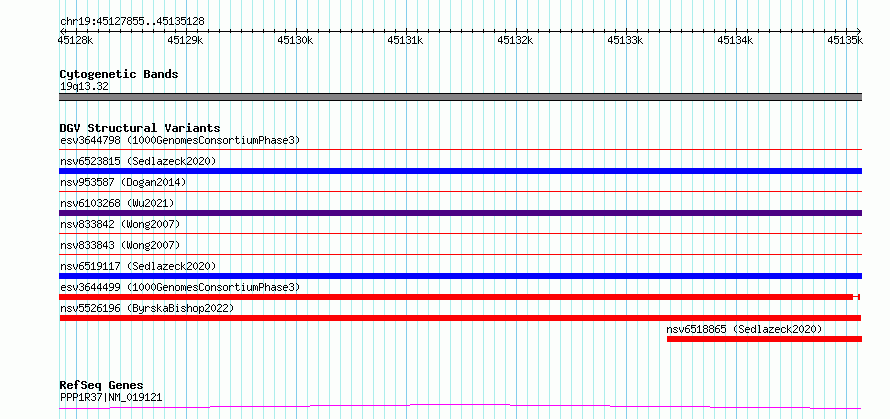890x419 pixels.
Task: Click the thin red line under nsv833842
Action: (x=460, y=234)
